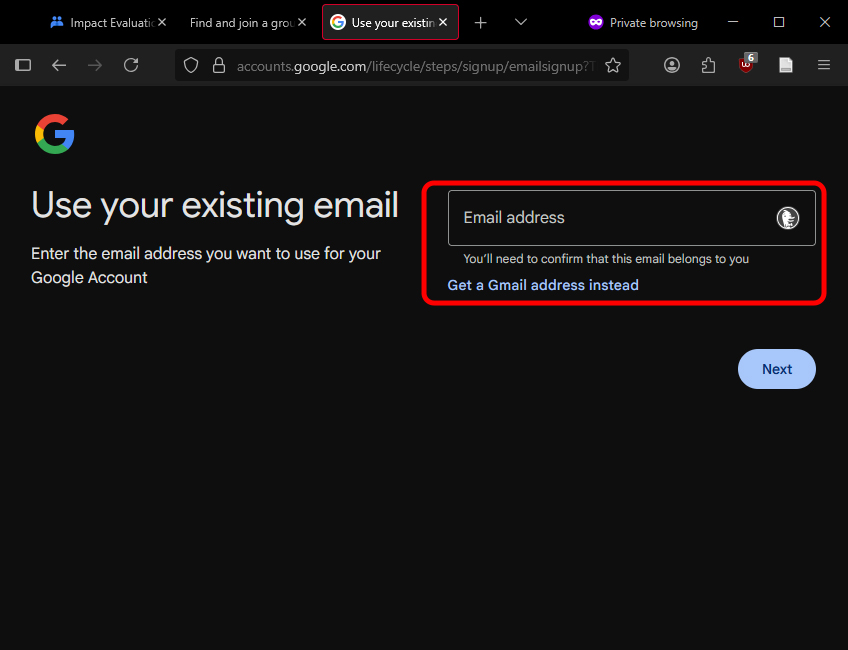Close the Use your existing email tab

point(443,22)
